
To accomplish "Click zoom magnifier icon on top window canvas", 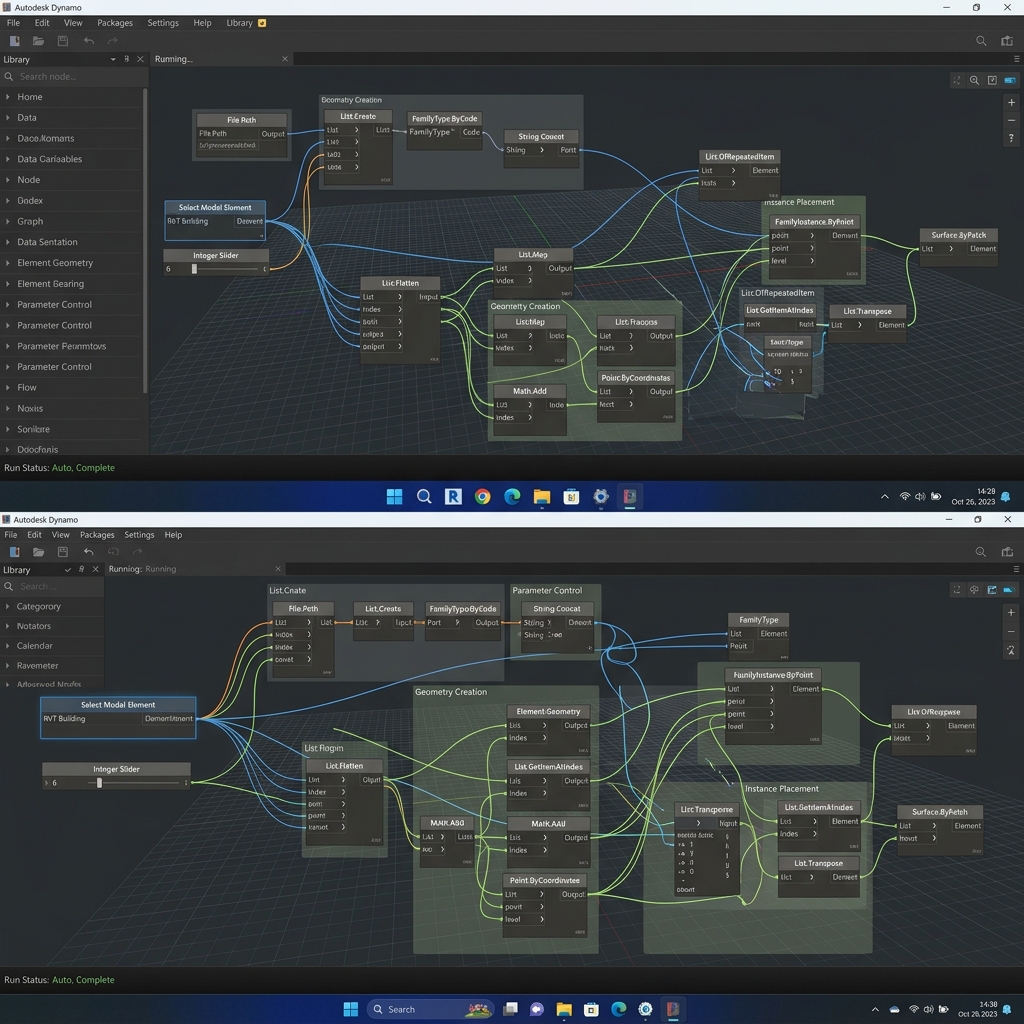I will point(974,80).
